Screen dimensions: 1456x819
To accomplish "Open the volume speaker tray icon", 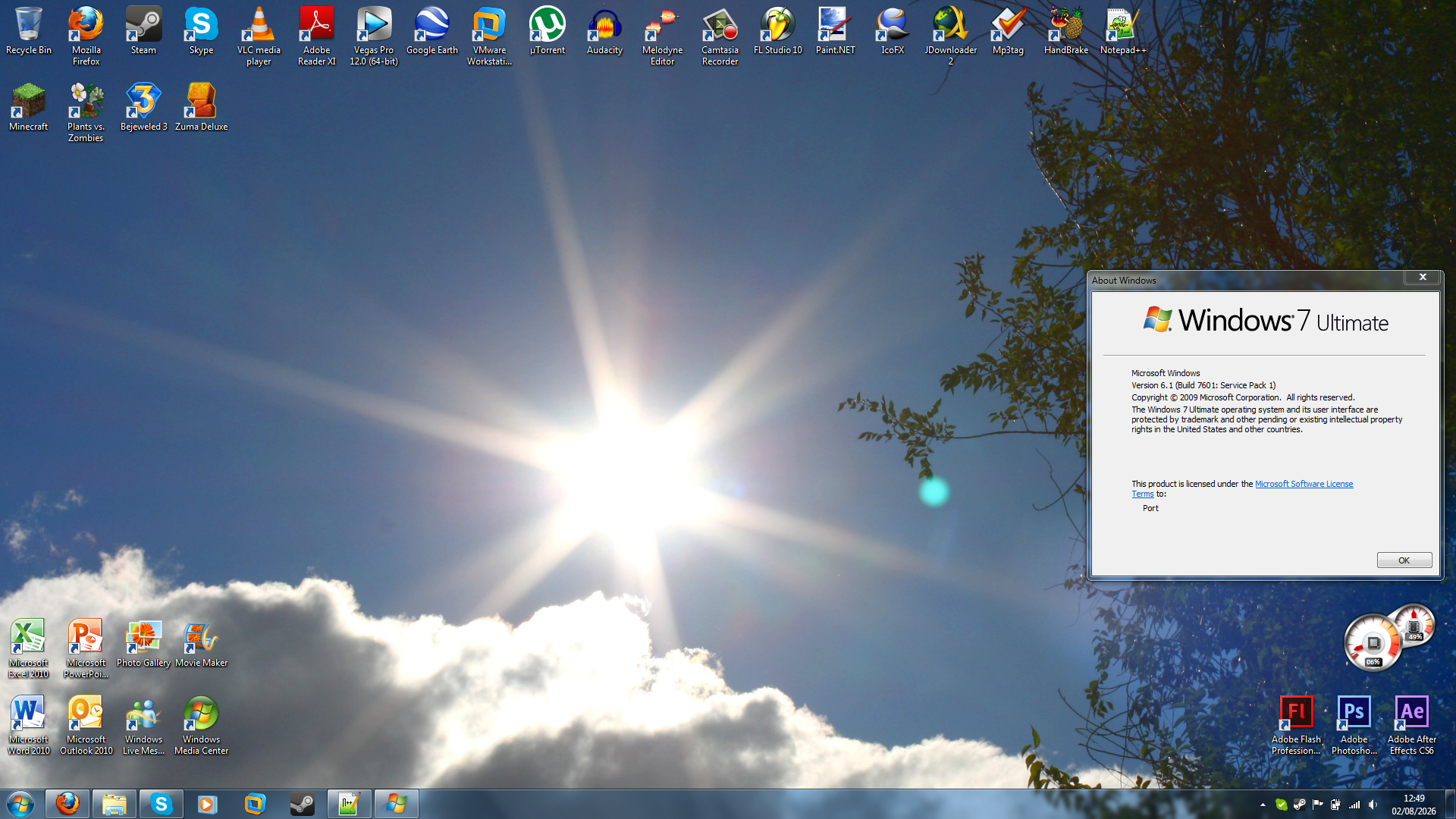I will click(1373, 805).
